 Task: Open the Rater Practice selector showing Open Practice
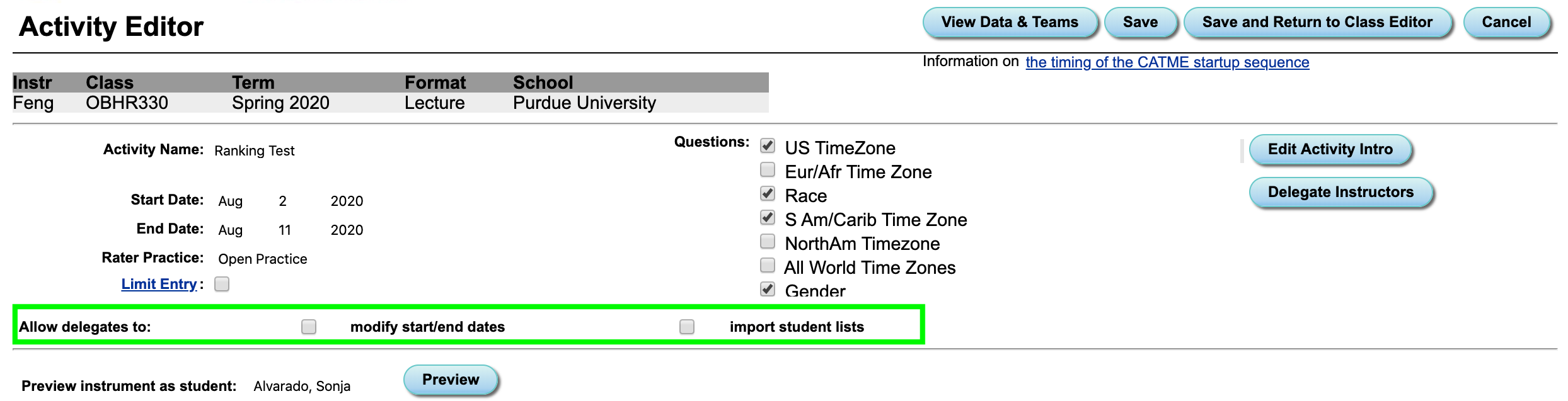(x=262, y=258)
